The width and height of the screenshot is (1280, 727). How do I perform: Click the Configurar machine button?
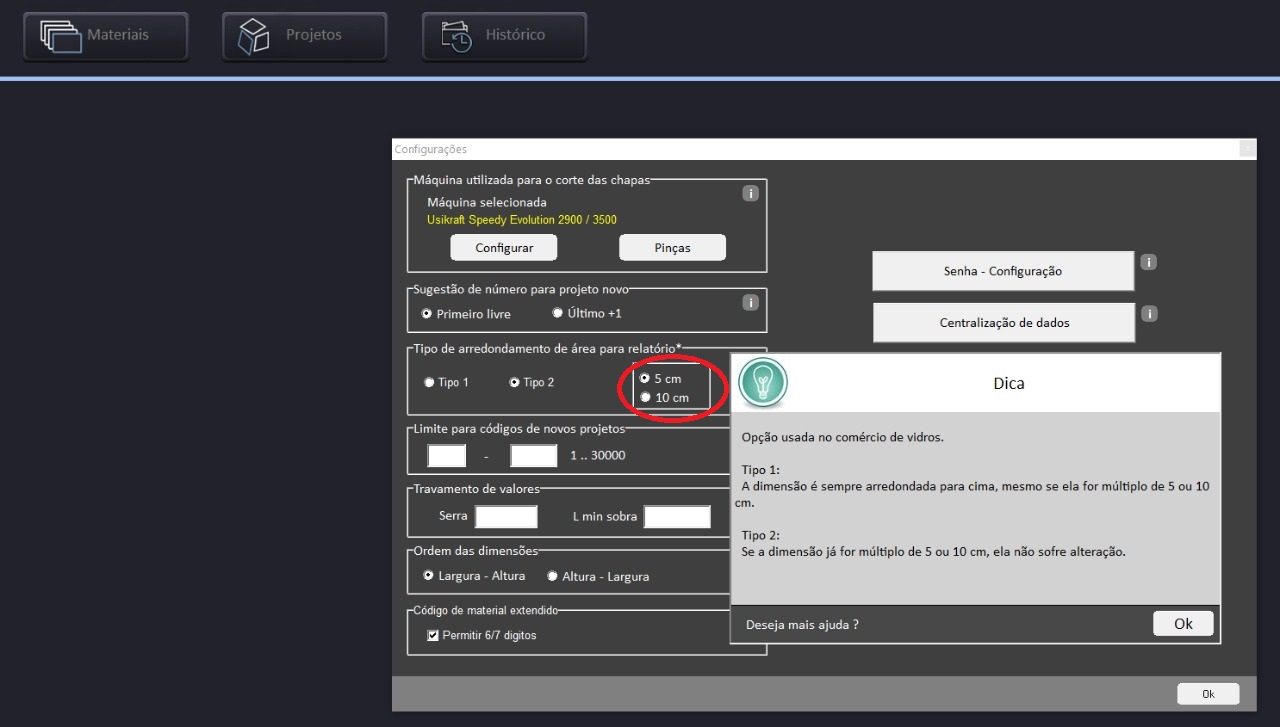(503, 248)
